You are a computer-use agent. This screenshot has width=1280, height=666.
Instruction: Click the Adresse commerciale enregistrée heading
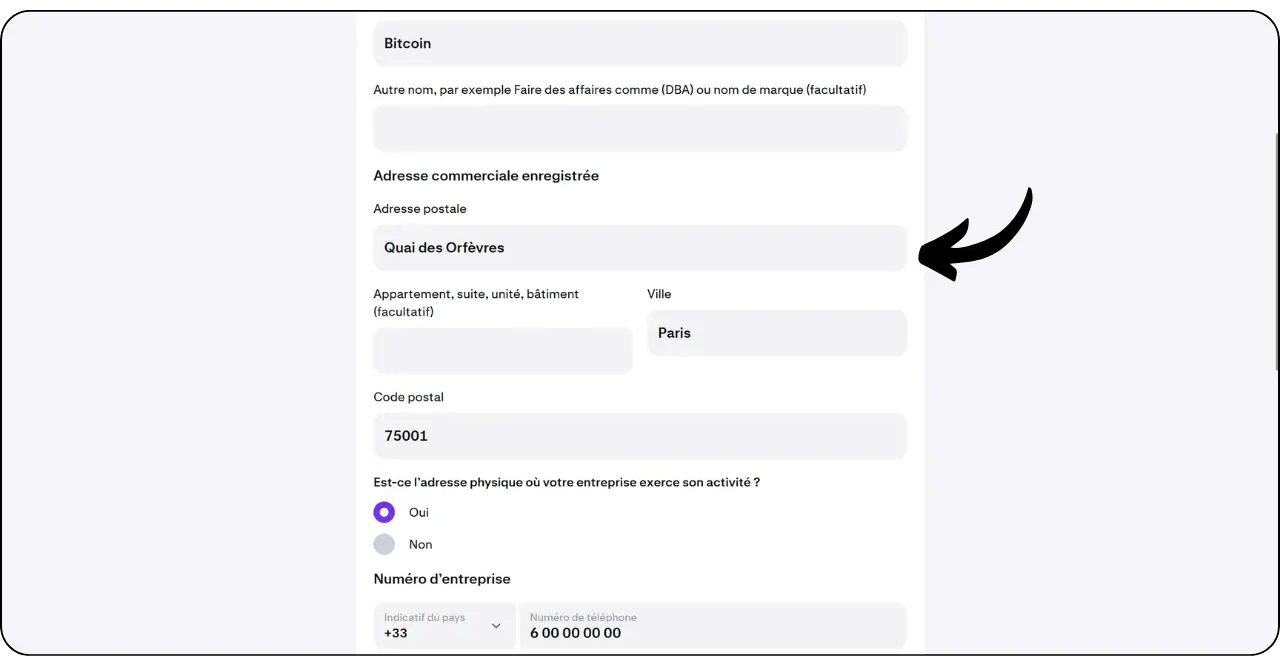486,176
